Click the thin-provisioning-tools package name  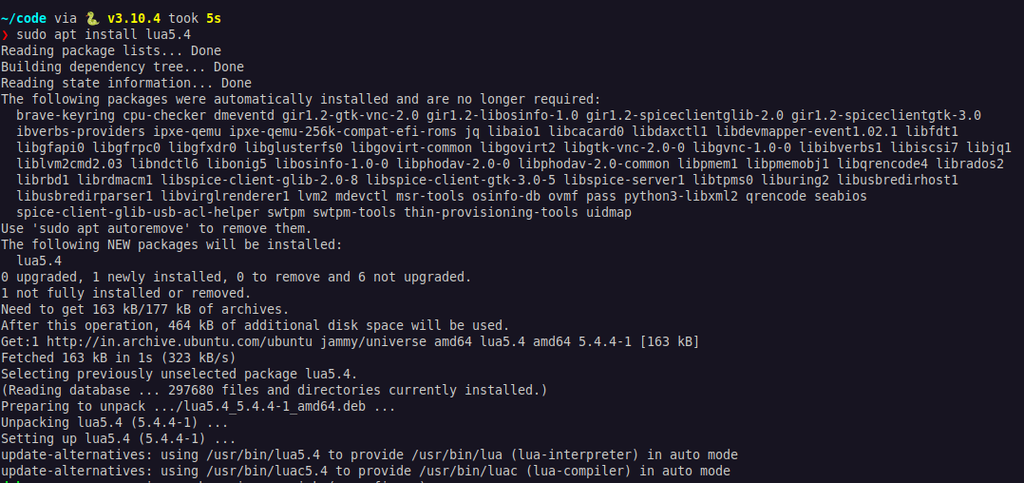491,213
